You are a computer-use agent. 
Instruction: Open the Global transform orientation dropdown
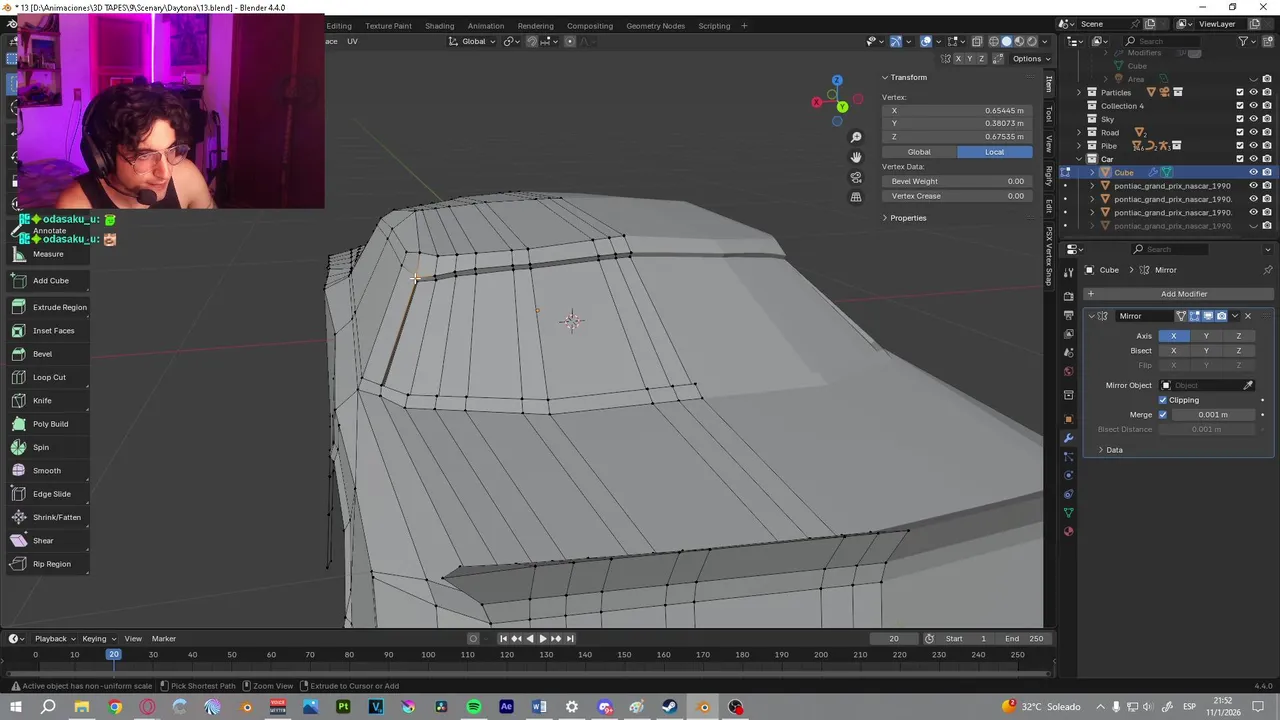click(472, 41)
